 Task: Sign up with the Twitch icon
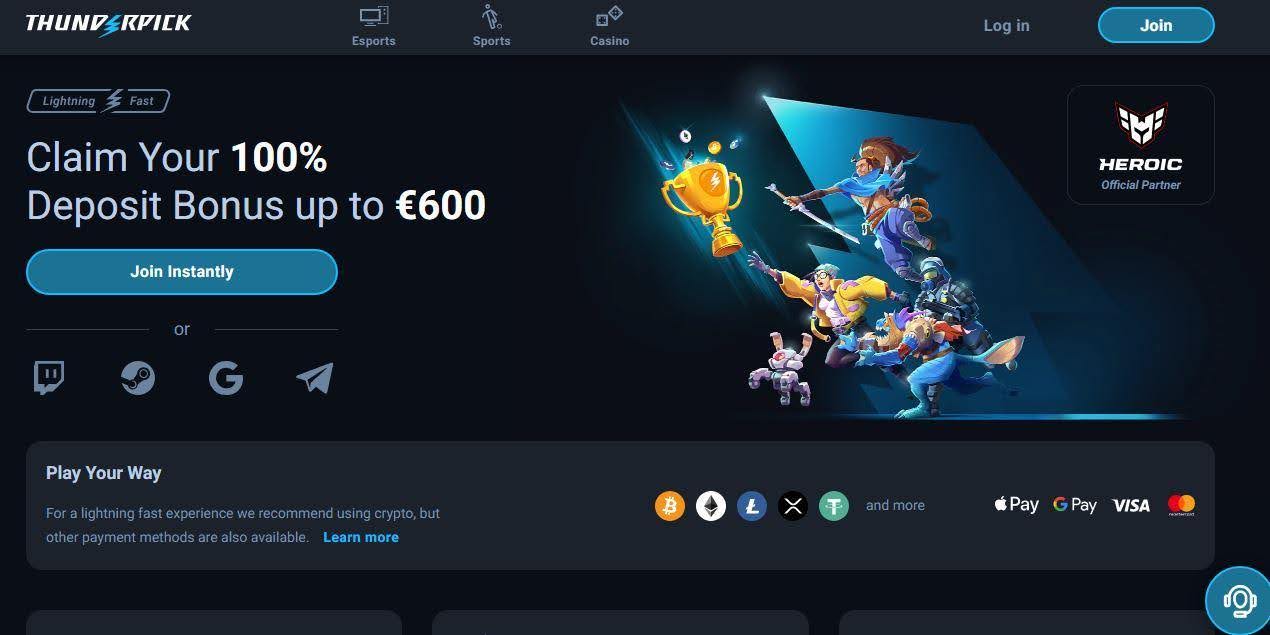click(49, 378)
